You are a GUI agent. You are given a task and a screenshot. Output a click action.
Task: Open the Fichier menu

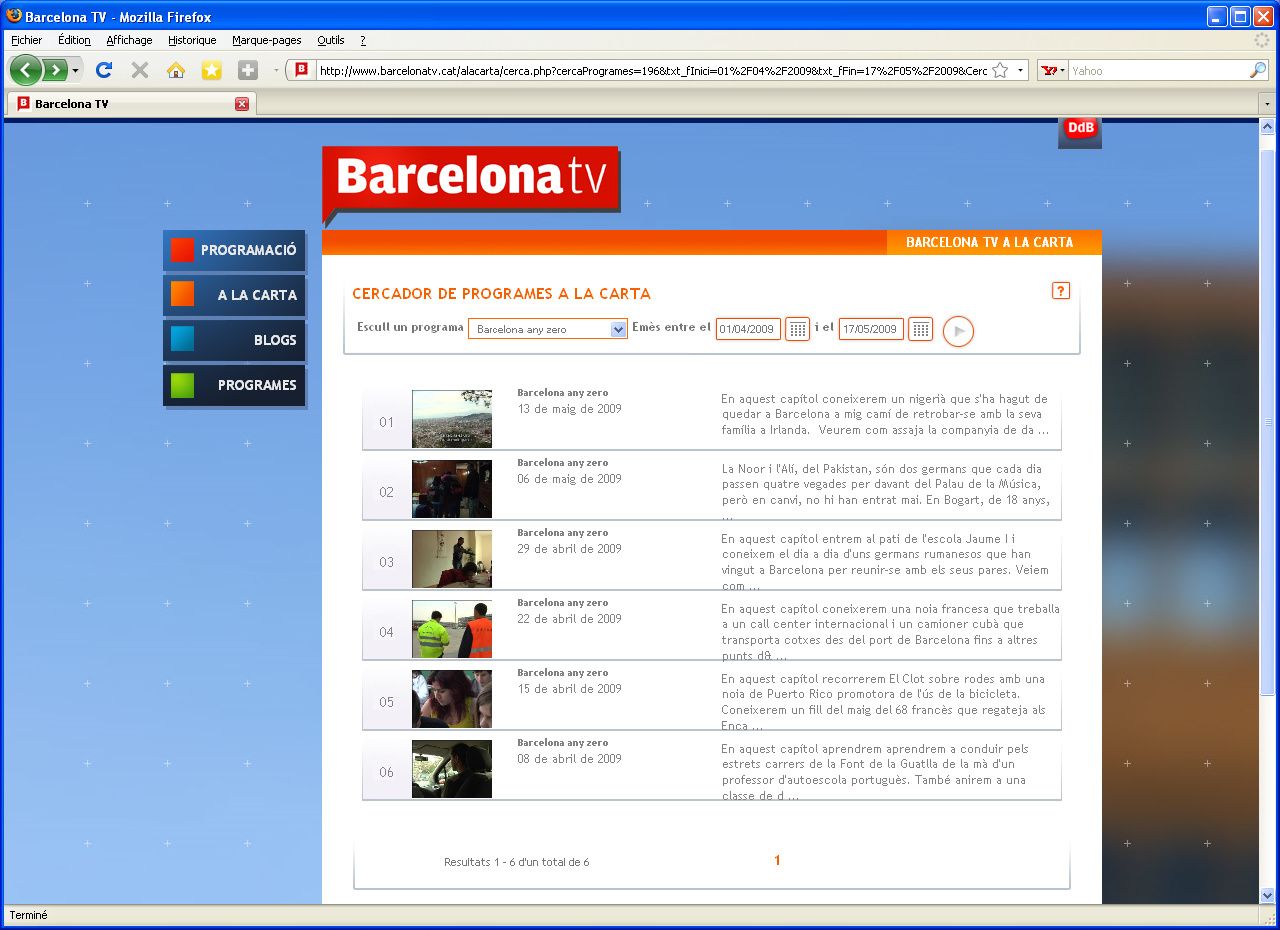[27, 40]
